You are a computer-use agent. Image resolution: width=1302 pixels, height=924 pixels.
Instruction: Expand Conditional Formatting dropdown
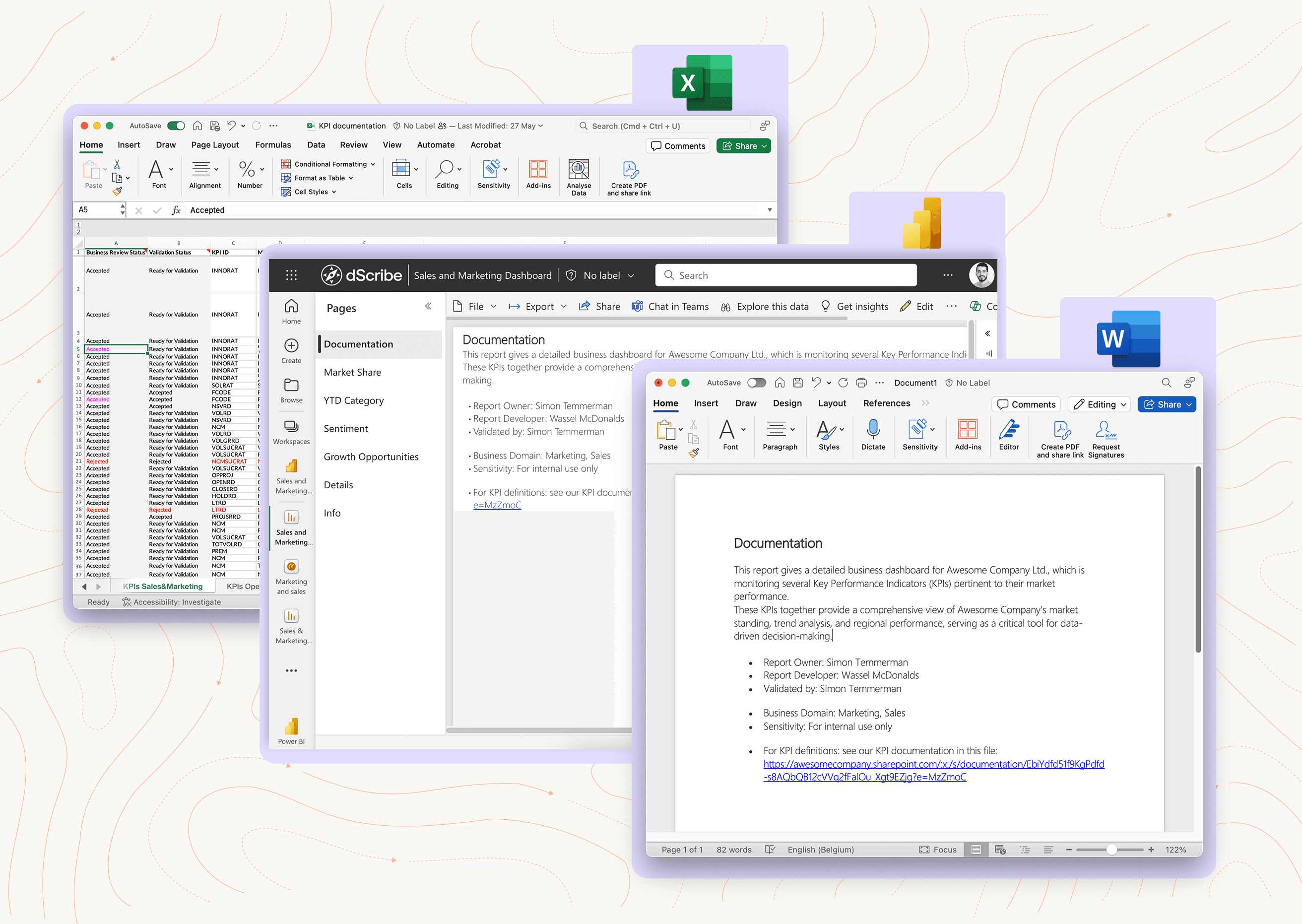pos(373,164)
